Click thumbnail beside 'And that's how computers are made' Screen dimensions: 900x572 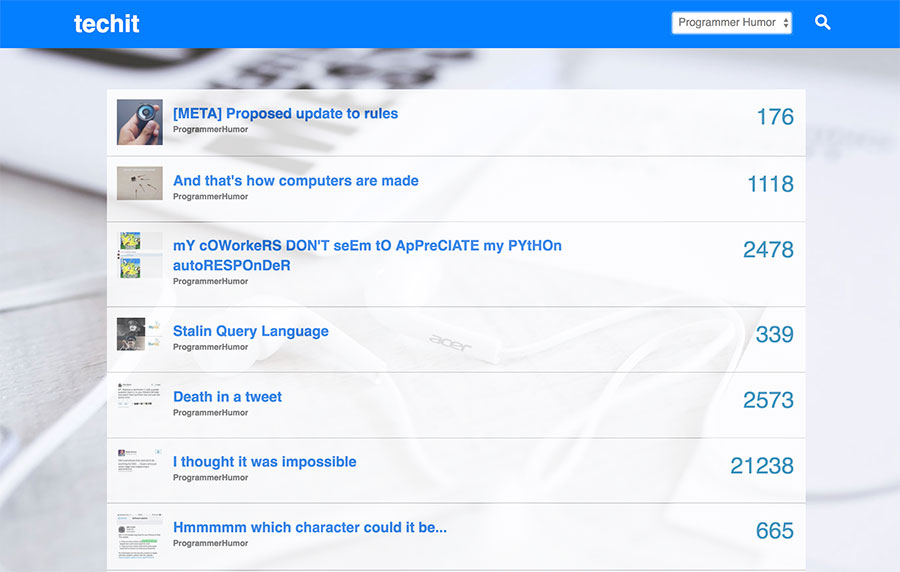139,183
